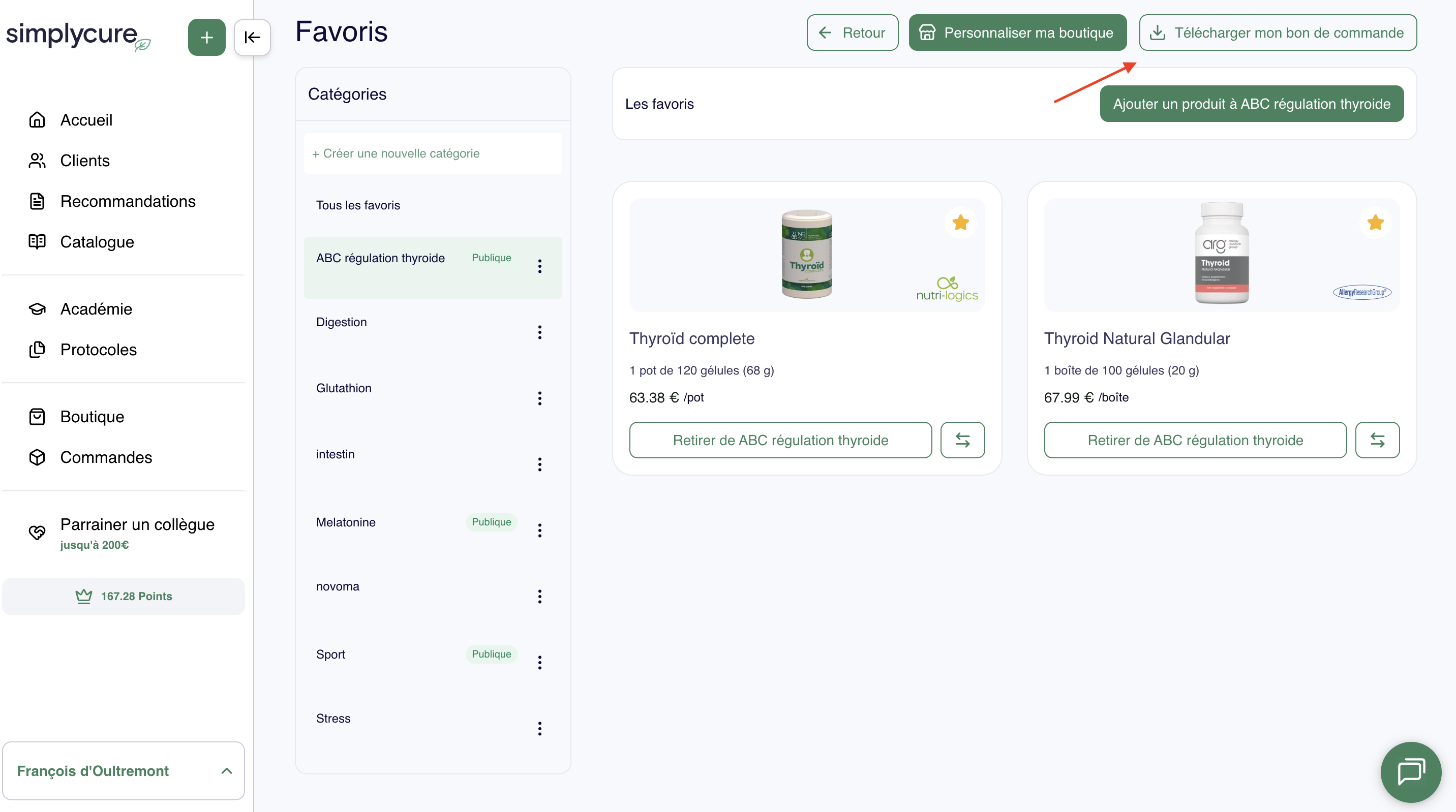Screen dimensions: 1456x812
Task: Open Académie from the sidebar
Action: [x=96, y=309]
